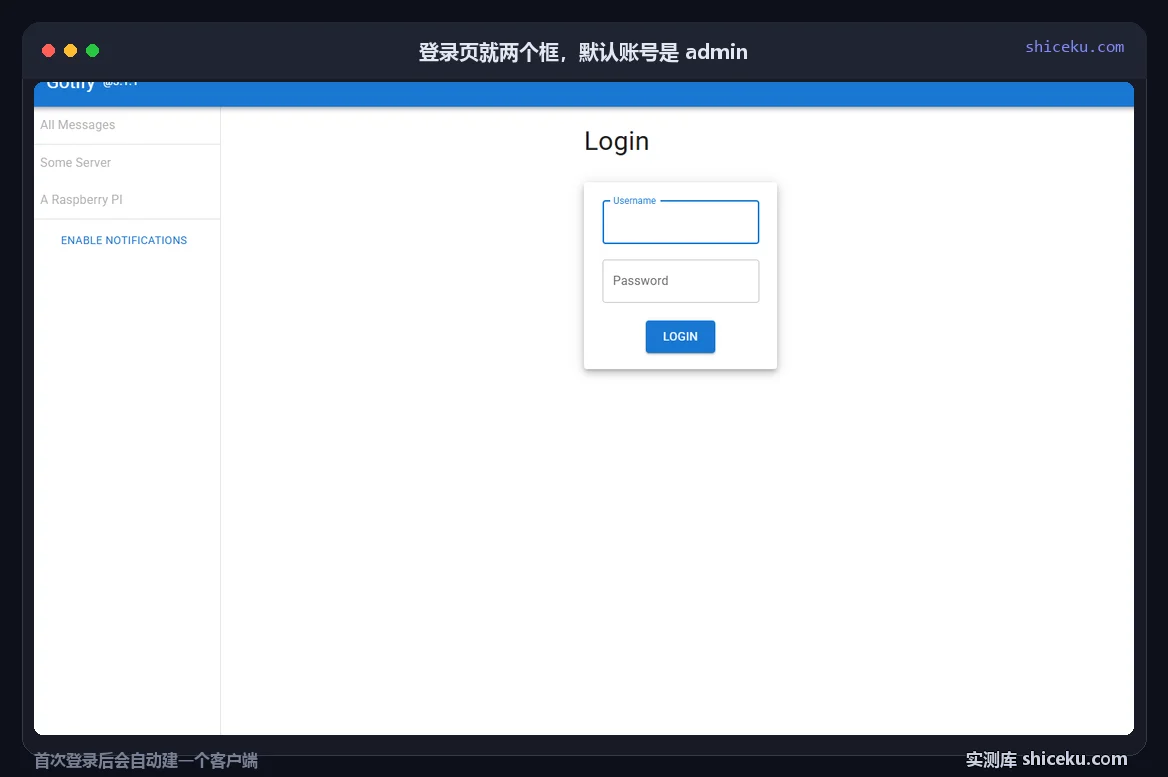This screenshot has width=1168, height=777.
Task: Click ENABLE NOTIFICATIONS in the sidebar
Action: 124,240
